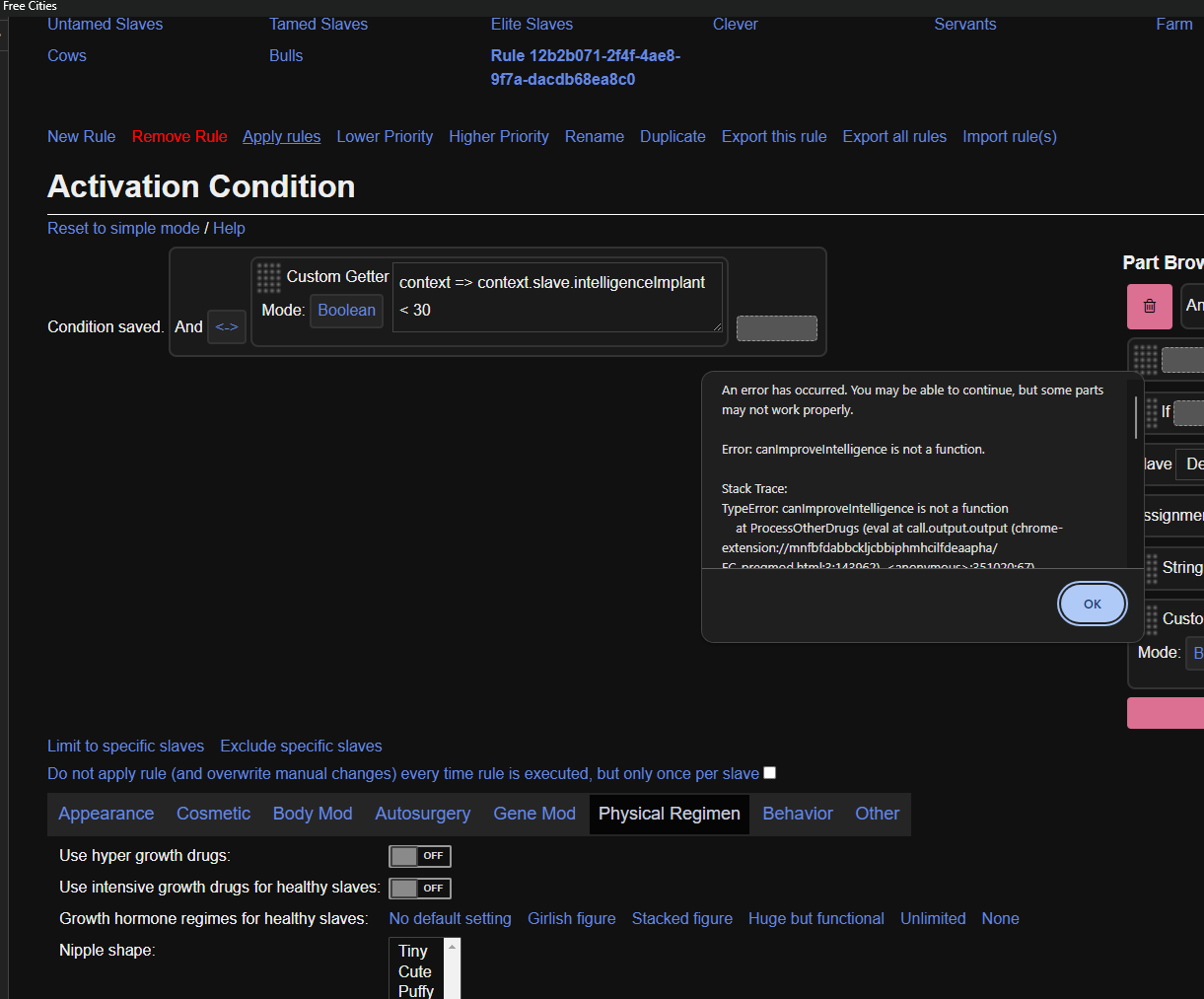Click the top drag handle in Part Browser
The height and width of the screenshot is (999, 1204).
point(1145,360)
